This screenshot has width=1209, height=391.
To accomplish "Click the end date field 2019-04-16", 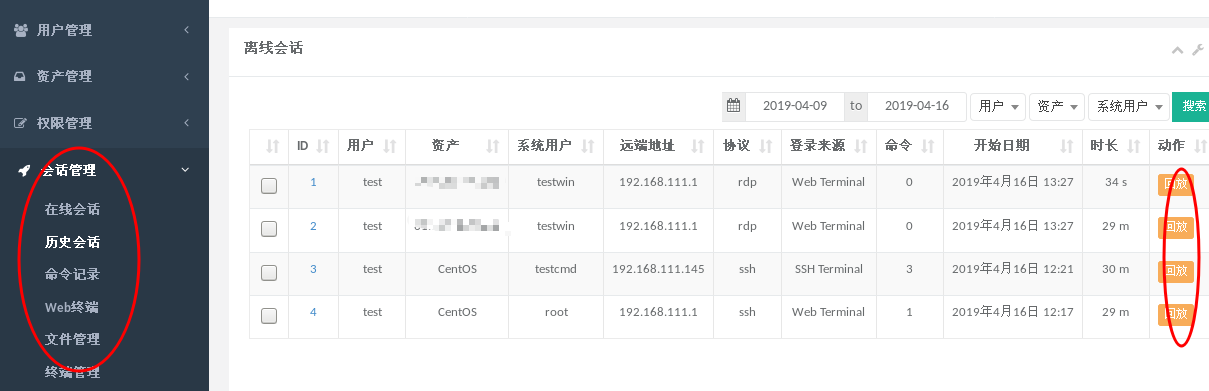I will 917,106.
